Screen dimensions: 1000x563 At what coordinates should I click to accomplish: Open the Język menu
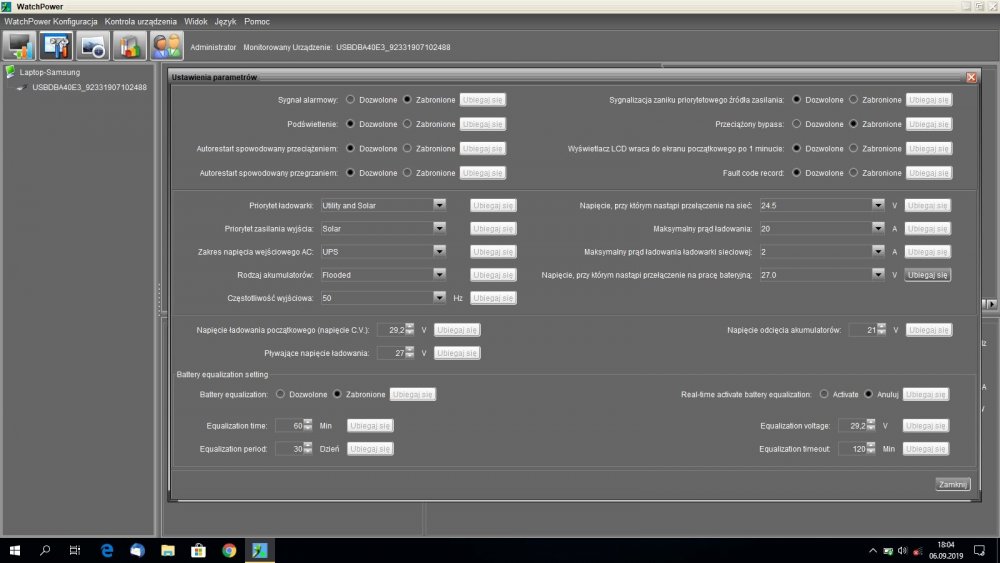[x=225, y=21]
